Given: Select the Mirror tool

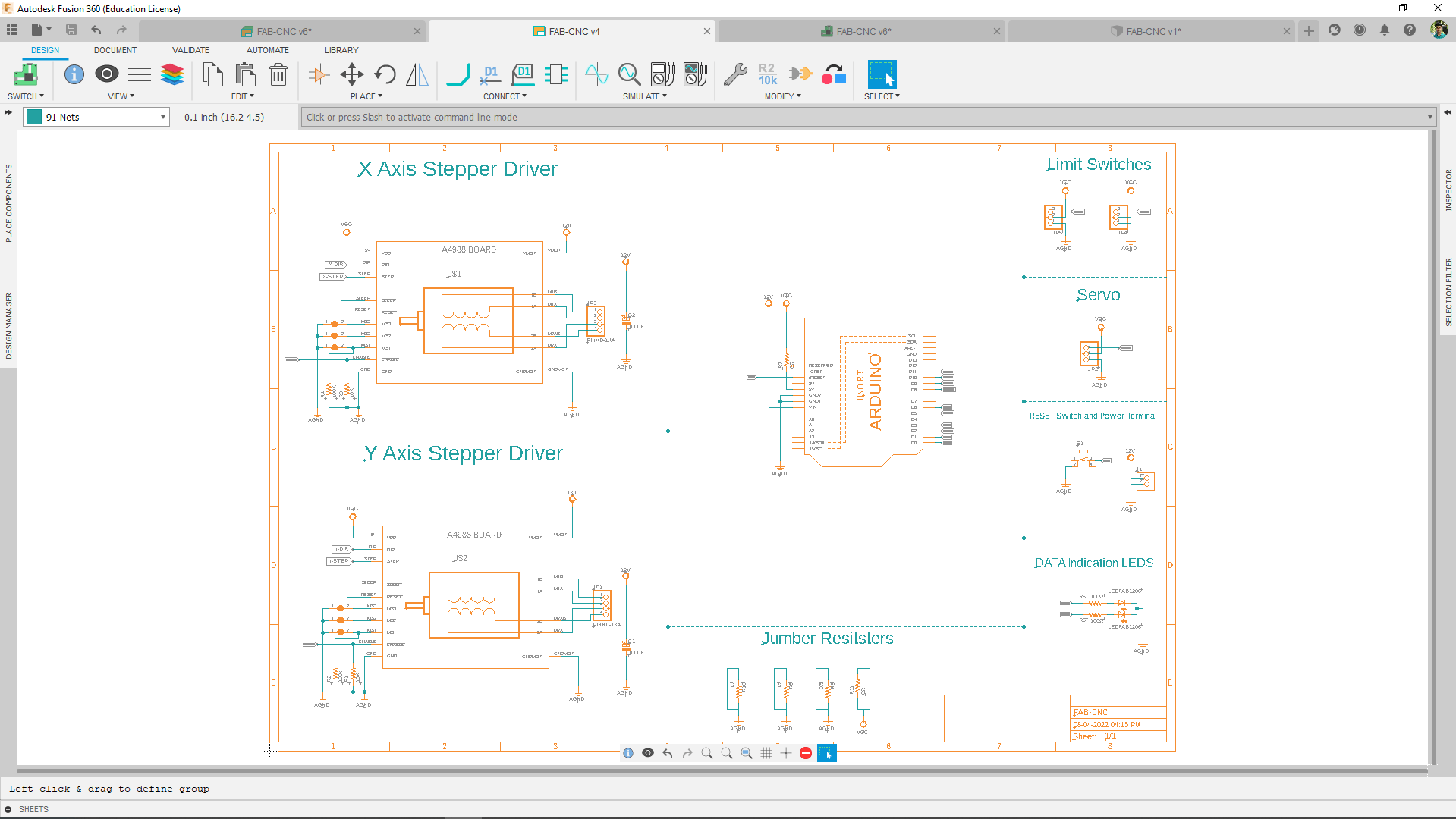Looking at the screenshot, I should (x=417, y=74).
